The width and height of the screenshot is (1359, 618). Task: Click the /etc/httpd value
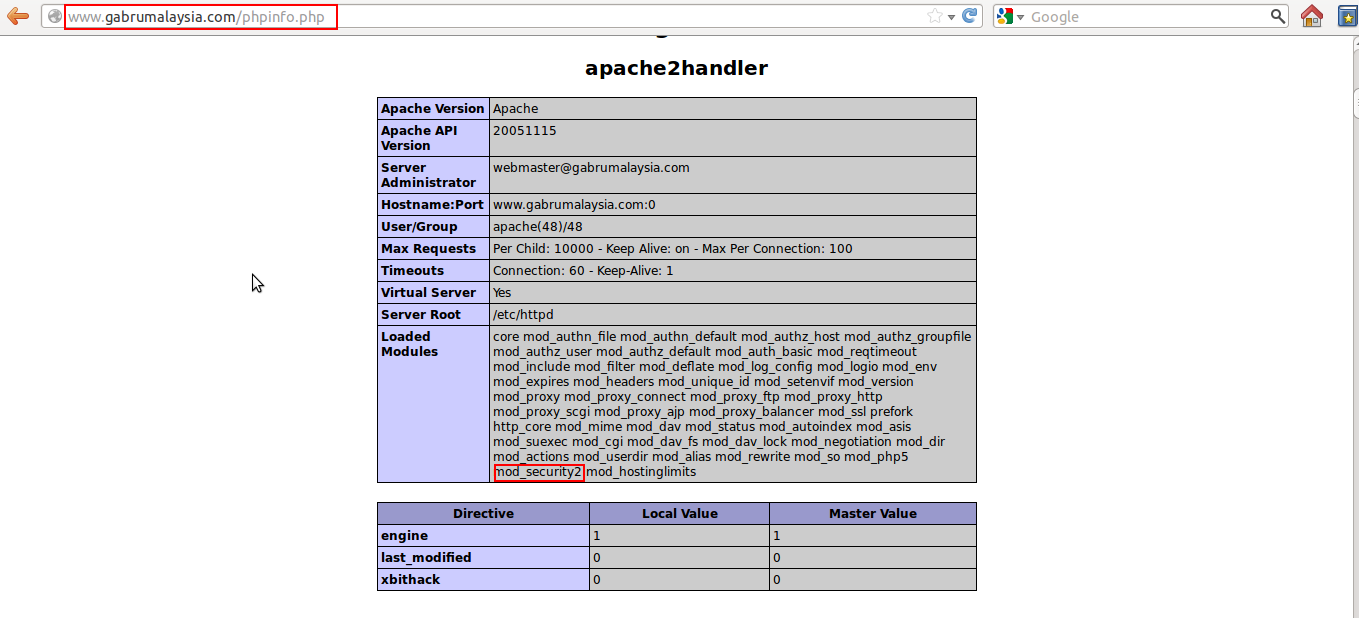[523, 315]
